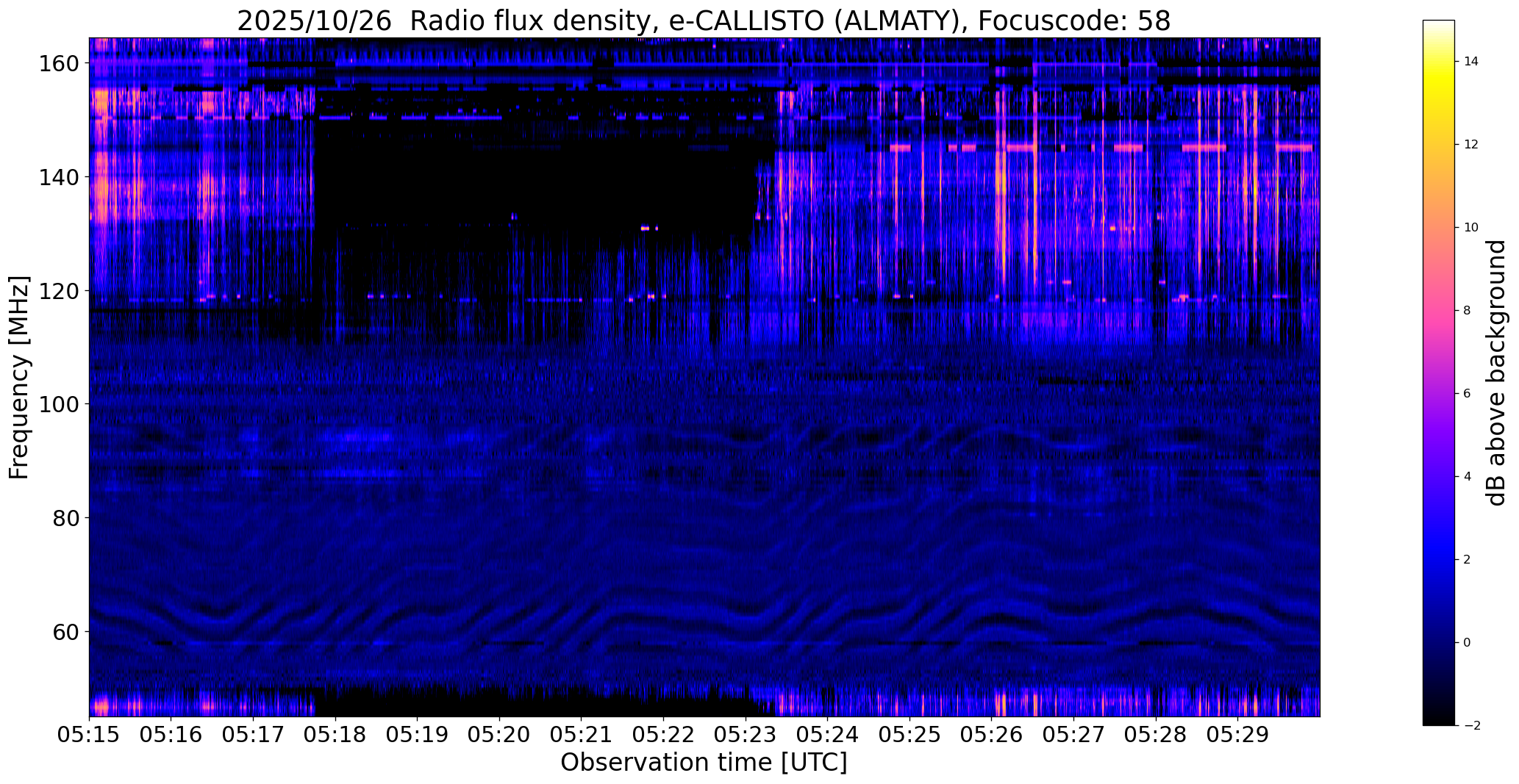Select the 05:24 time tick label
1519x784 pixels.
coord(828,735)
